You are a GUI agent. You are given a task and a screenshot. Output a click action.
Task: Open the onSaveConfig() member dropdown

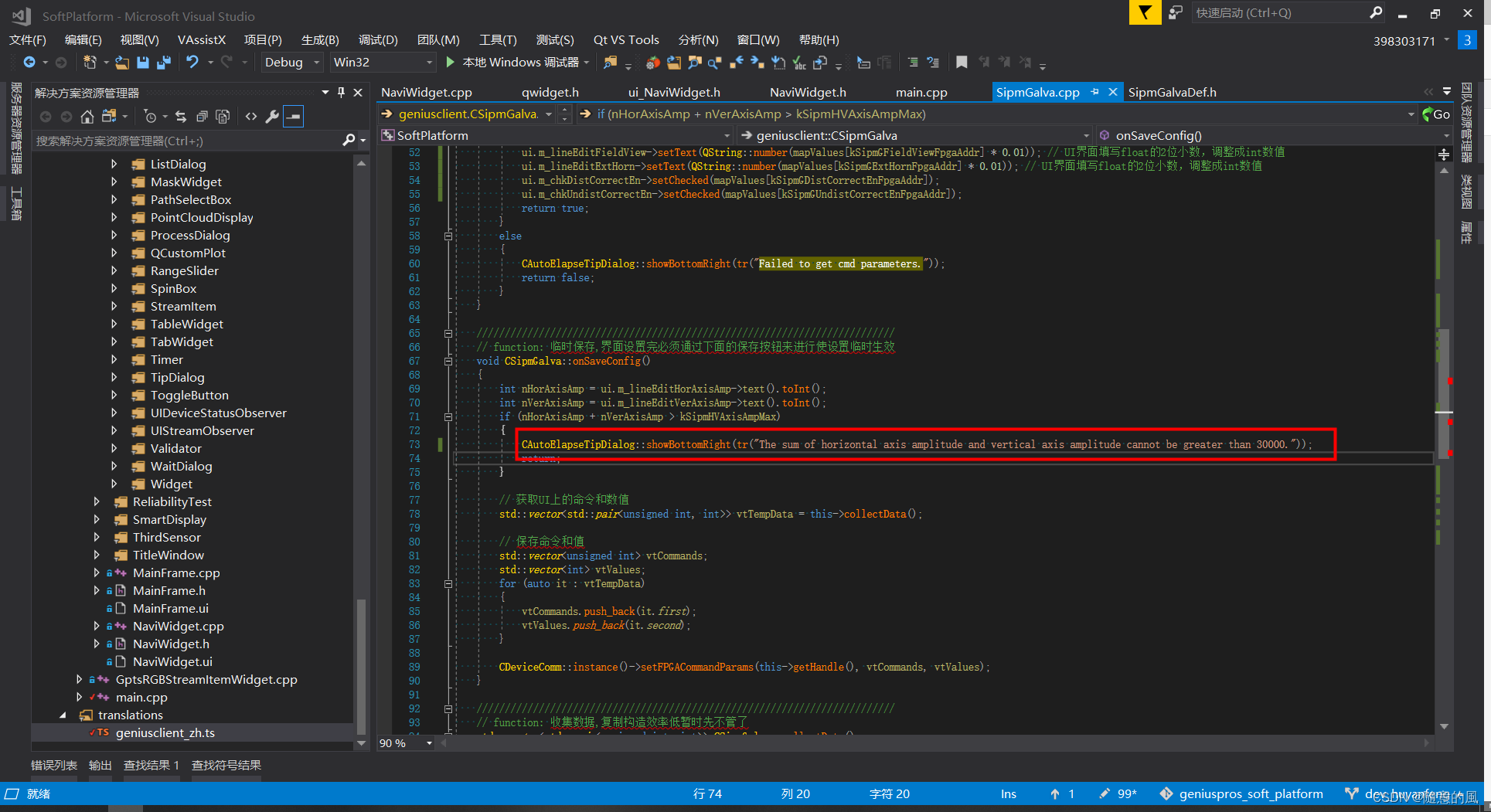point(1274,135)
